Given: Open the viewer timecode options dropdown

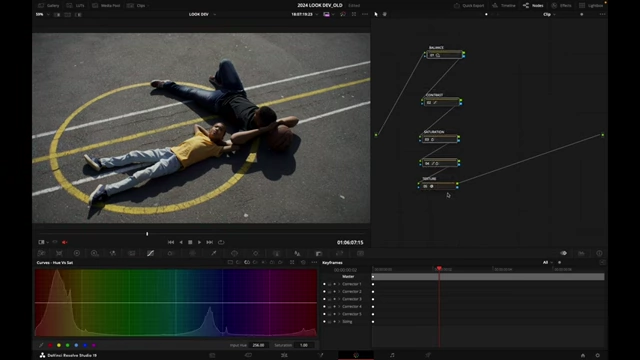Looking at the screenshot, I should (317, 14).
